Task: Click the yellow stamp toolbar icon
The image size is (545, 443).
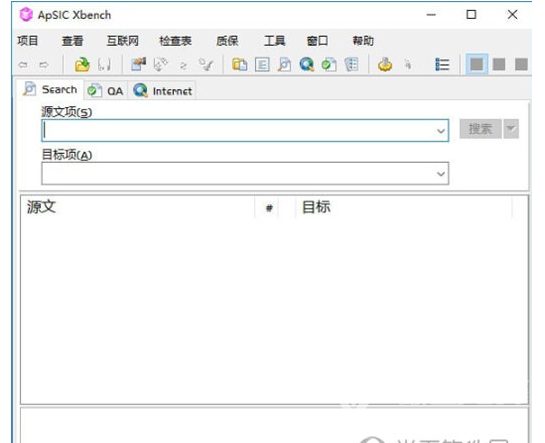Action: coord(385,65)
